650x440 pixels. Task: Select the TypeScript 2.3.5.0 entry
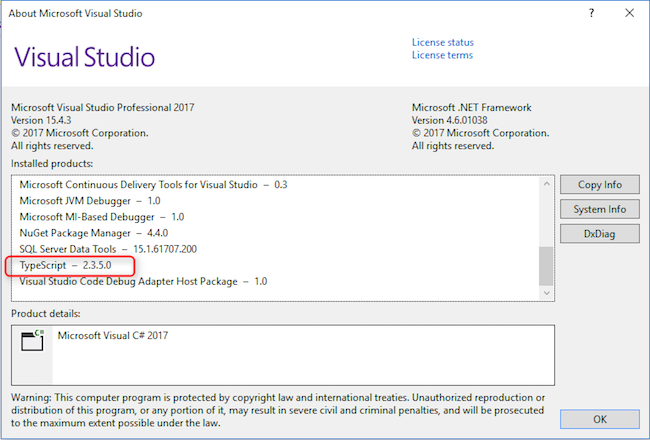[65, 265]
